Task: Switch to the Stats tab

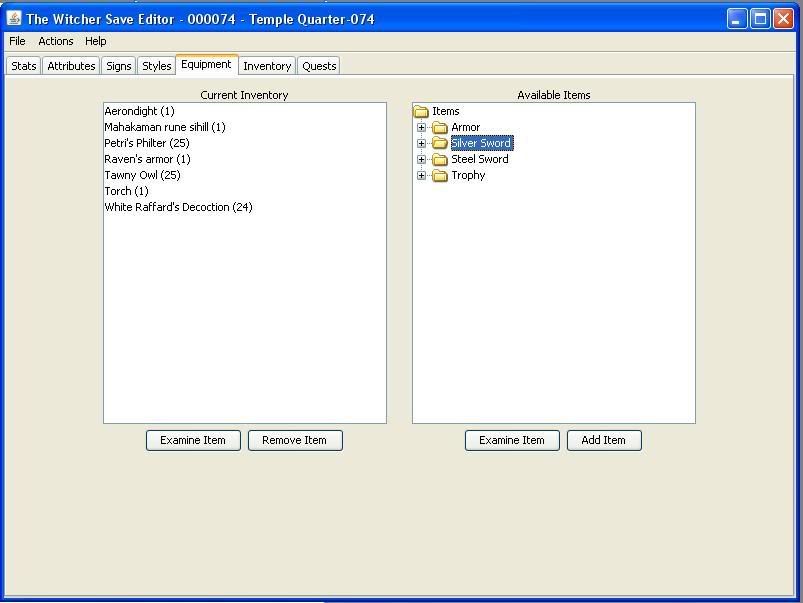Action: [x=24, y=66]
